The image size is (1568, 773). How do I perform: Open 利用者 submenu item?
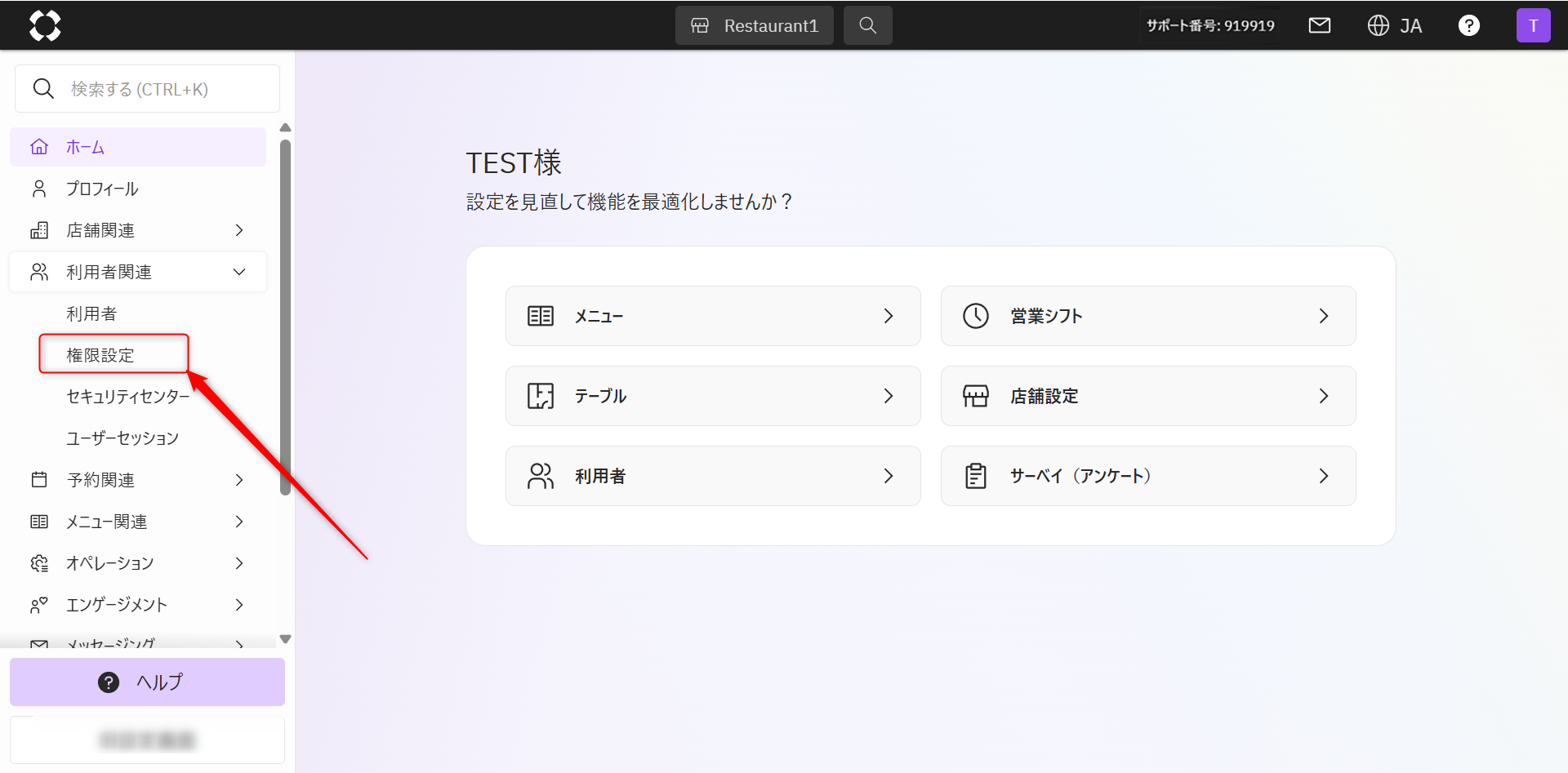[91, 313]
